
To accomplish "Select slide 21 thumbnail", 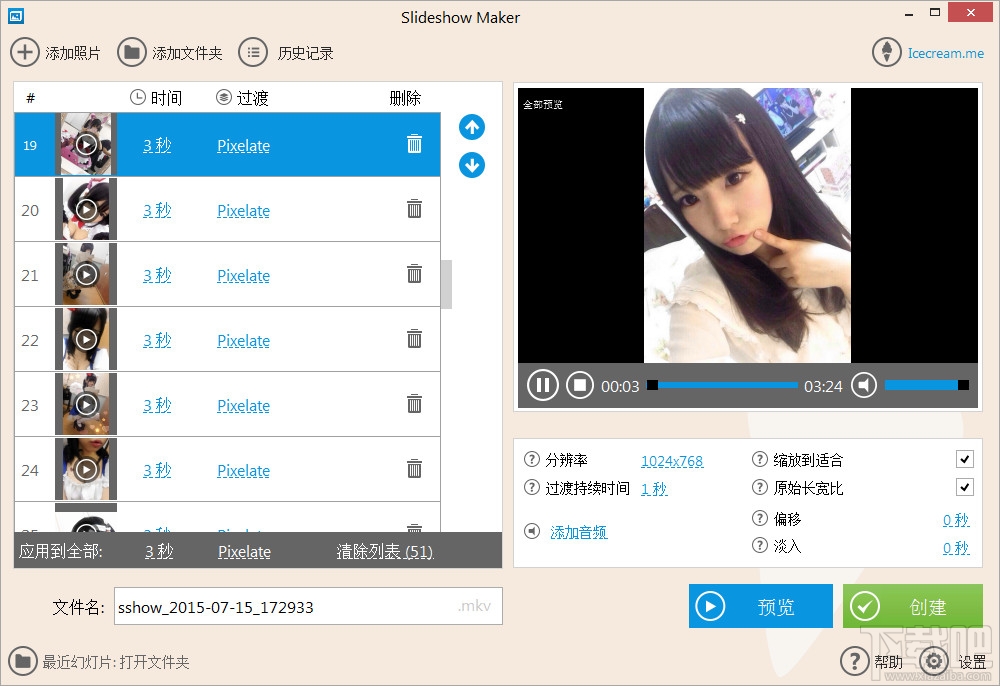I will [86, 275].
